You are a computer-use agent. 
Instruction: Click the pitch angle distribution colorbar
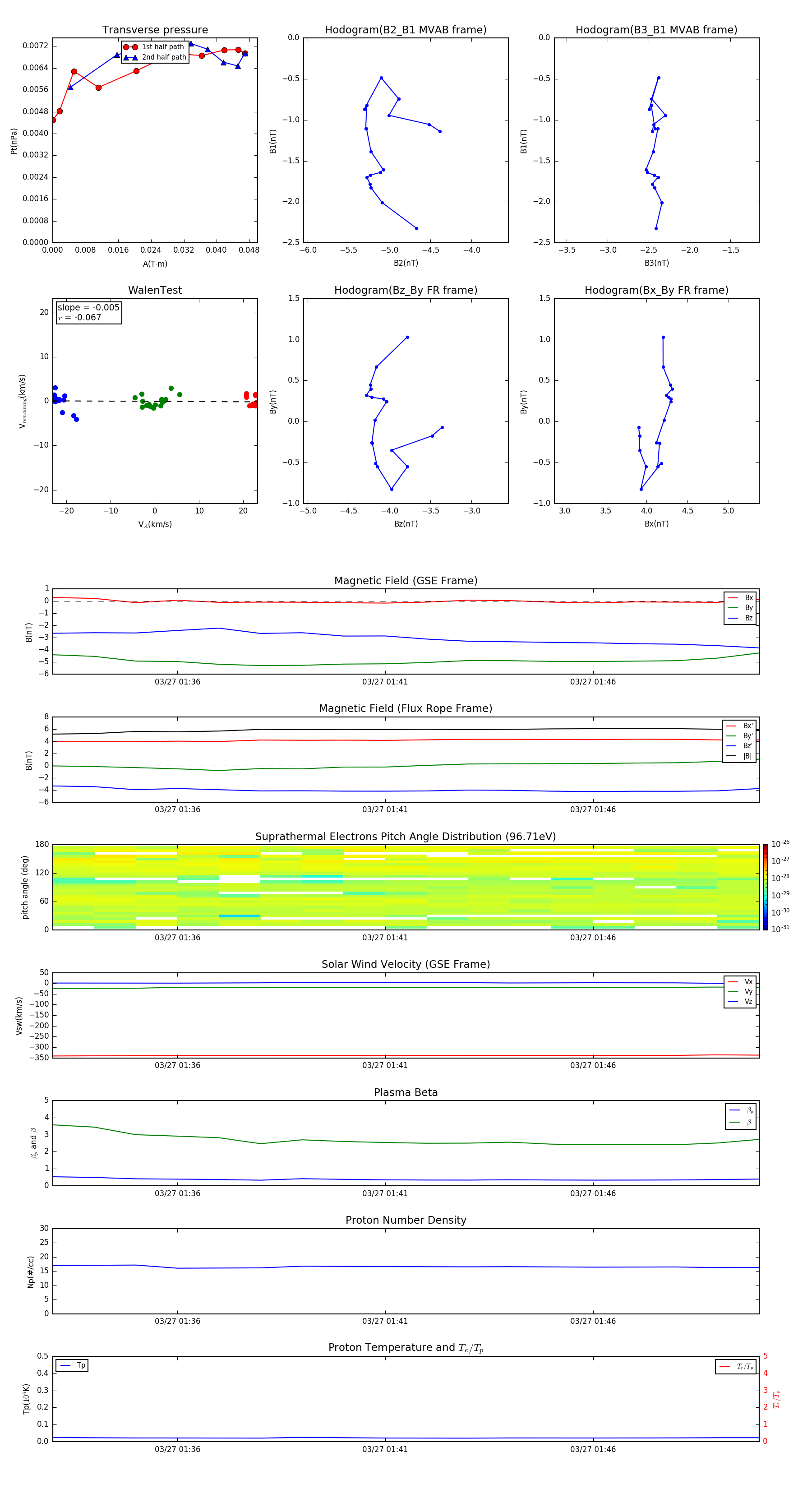click(765, 887)
